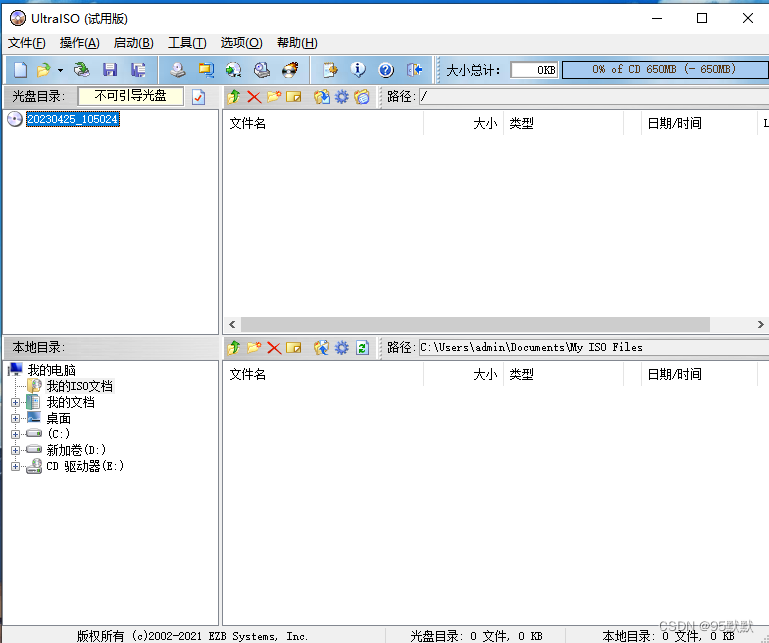Sort disc files by 文件名 column
Screen dimensions: 769x643
tap(323, 123)
